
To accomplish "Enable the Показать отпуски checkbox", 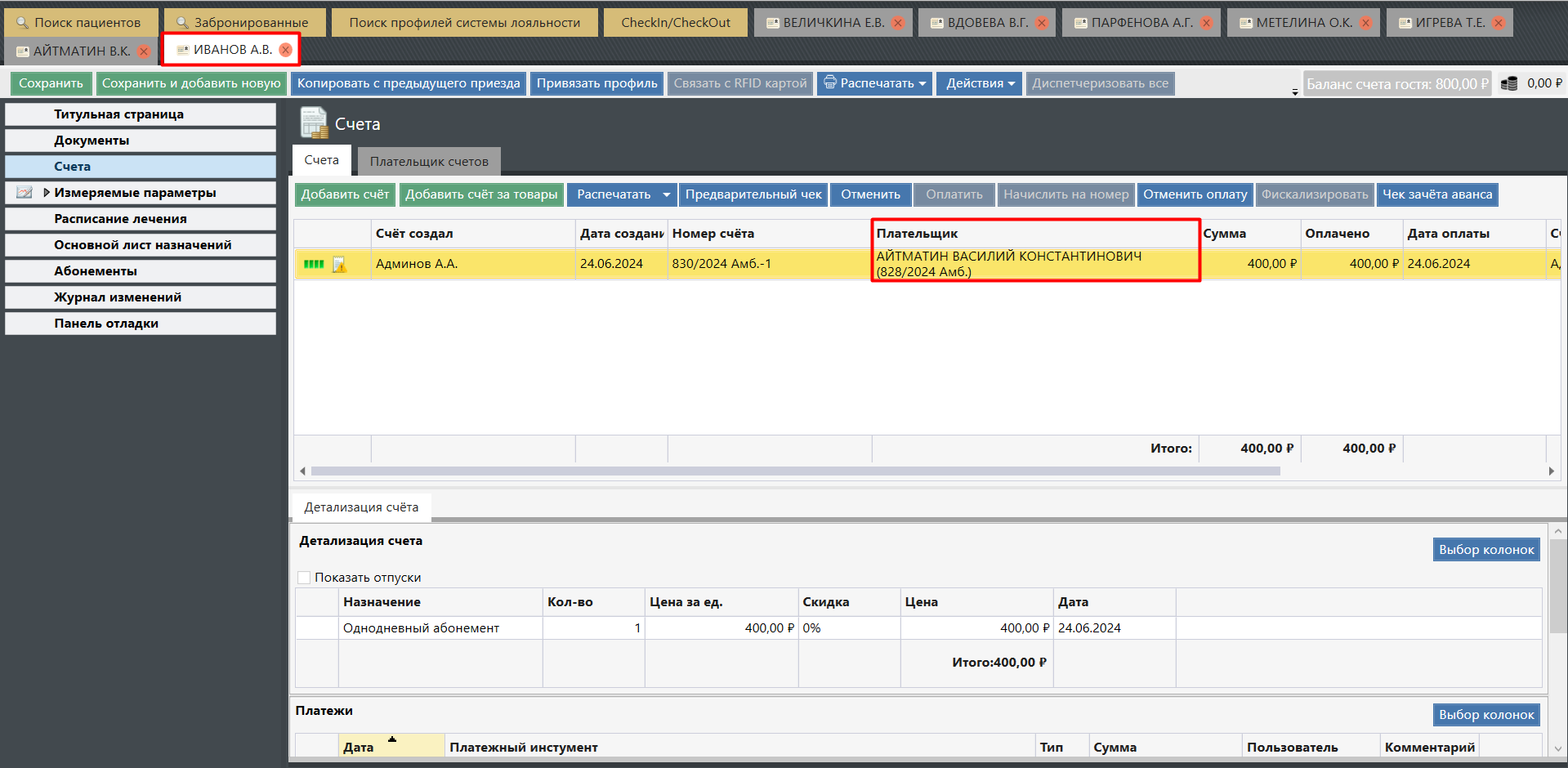I will click(304, 578).
